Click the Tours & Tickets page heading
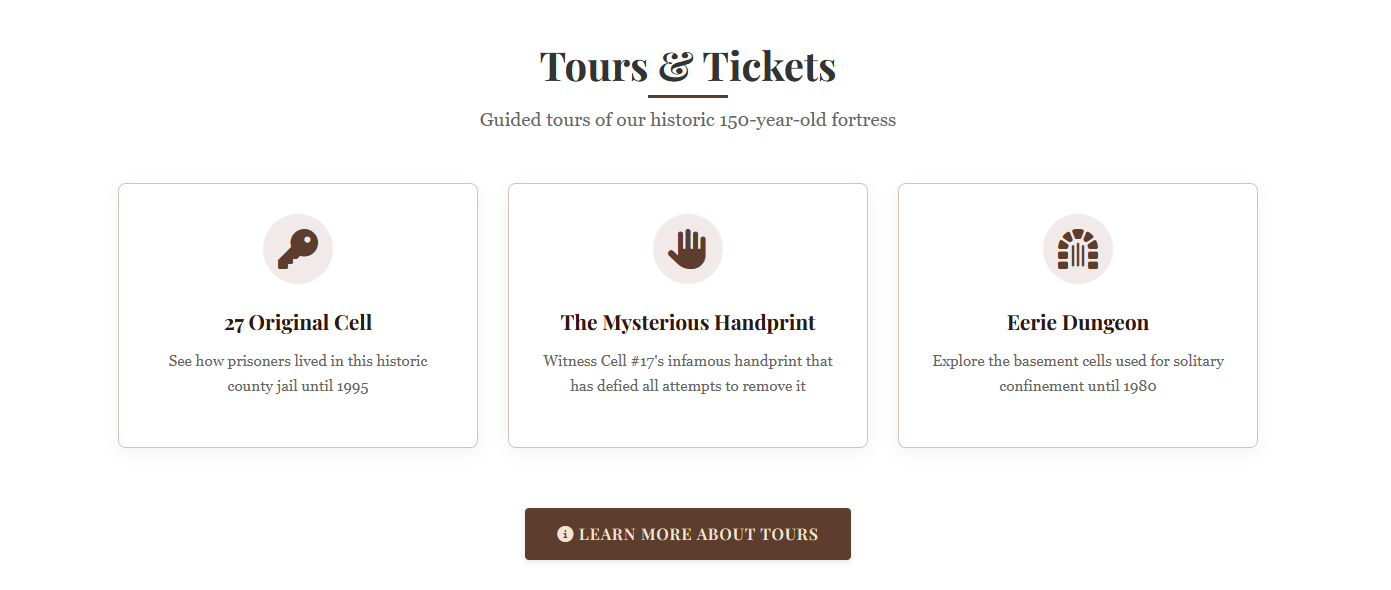 coord(687,66)
